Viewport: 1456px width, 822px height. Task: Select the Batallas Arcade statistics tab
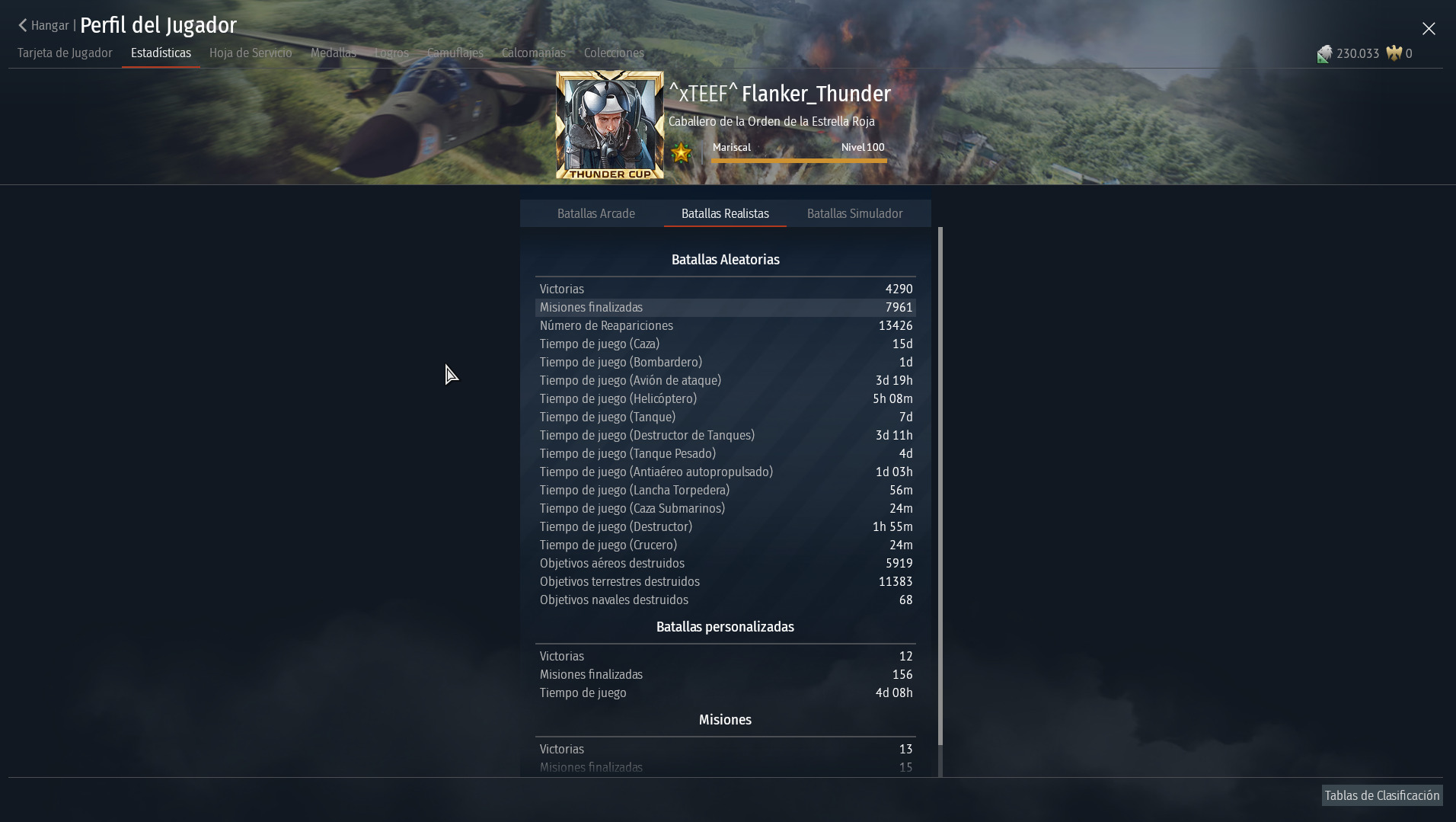pos(595,214)
